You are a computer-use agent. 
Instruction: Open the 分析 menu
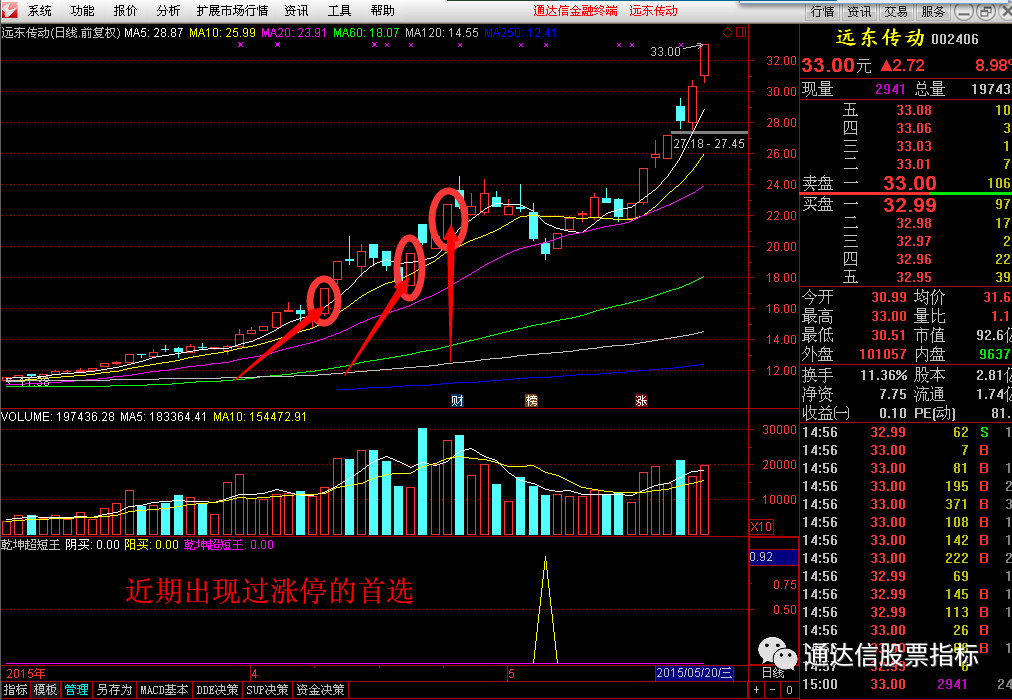[x=168, y=11]
